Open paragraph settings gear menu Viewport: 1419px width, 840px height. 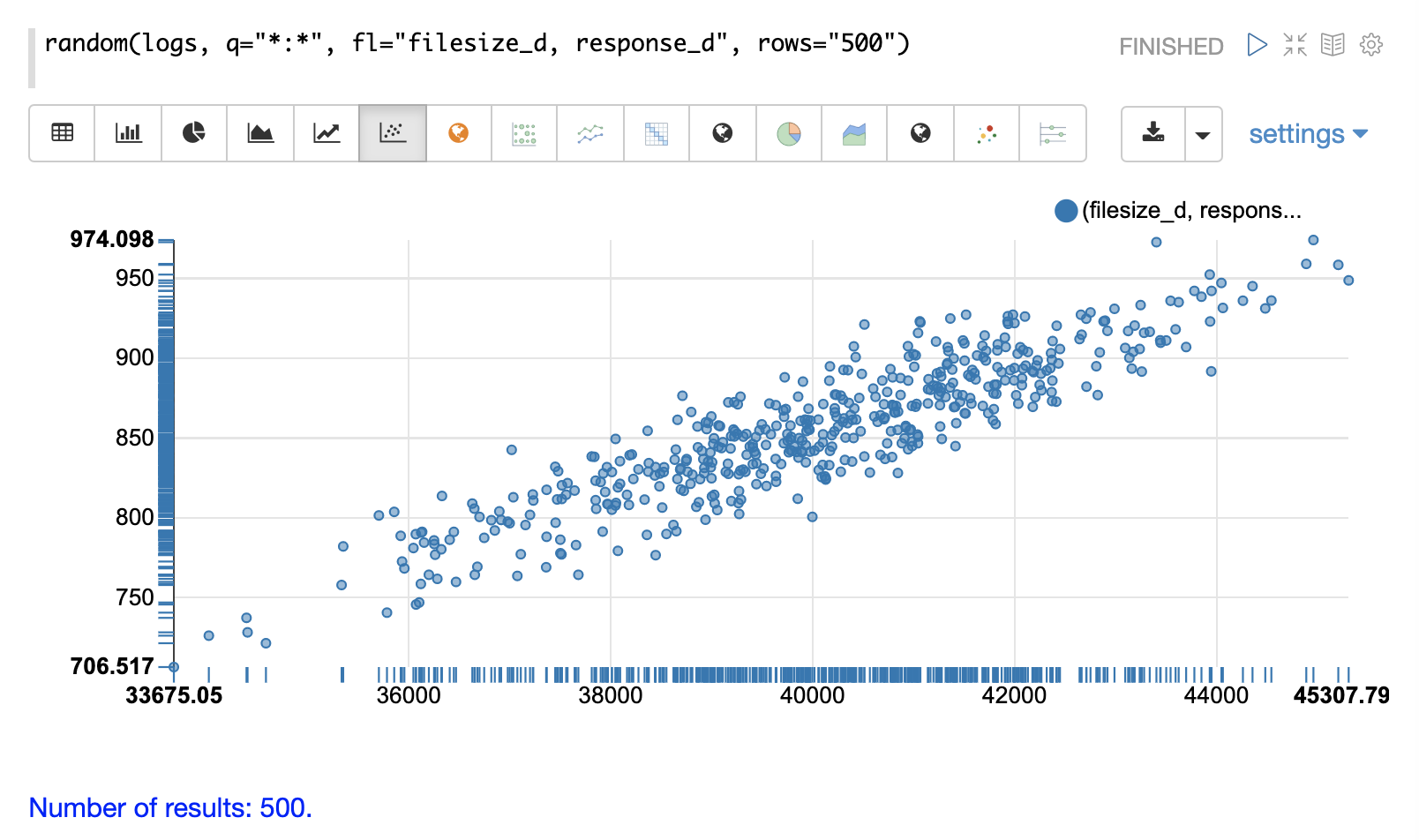[1370, 45]
